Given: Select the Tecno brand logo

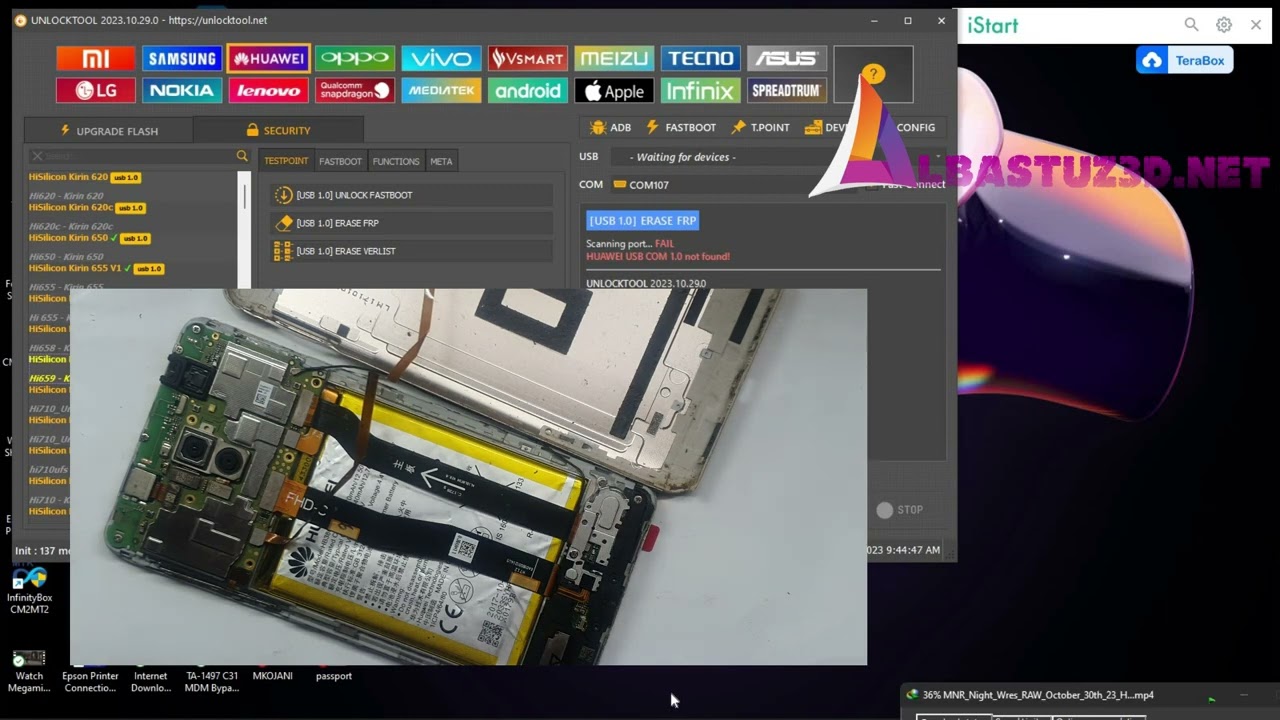Looking at the screenshot, I should click(701, 59).
